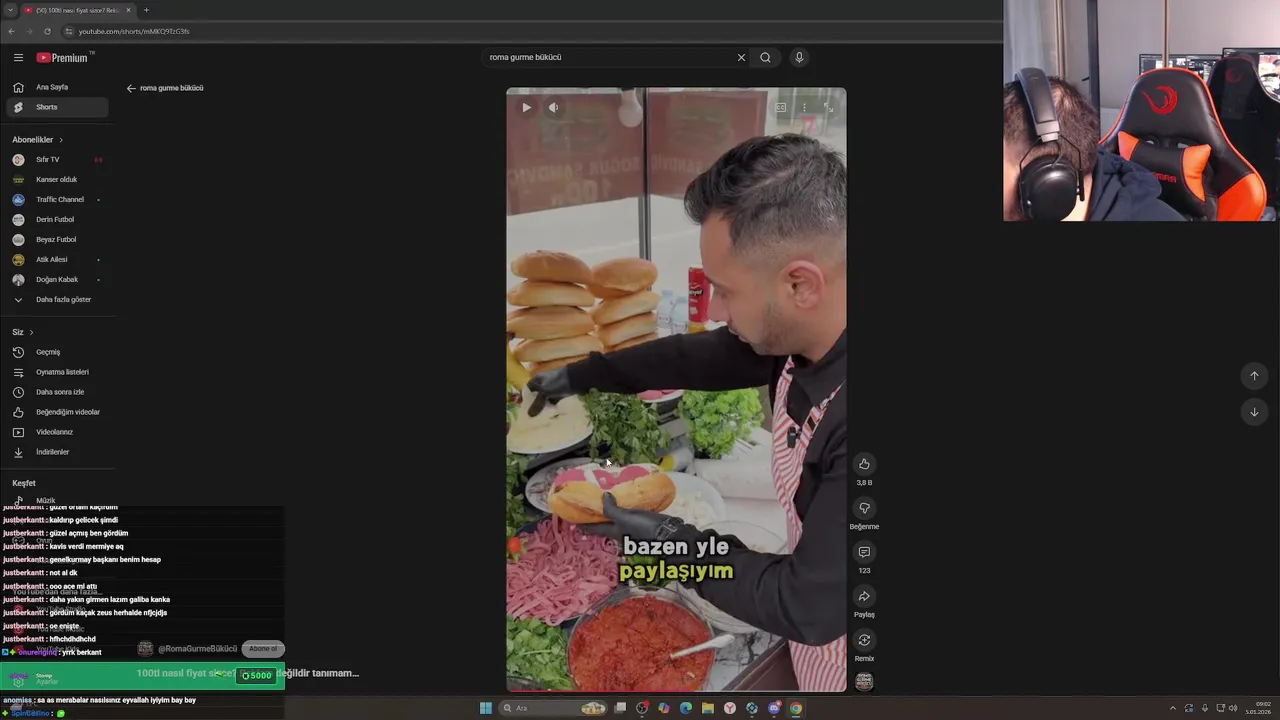Open İndirilenler downloads

coord(57,452)
